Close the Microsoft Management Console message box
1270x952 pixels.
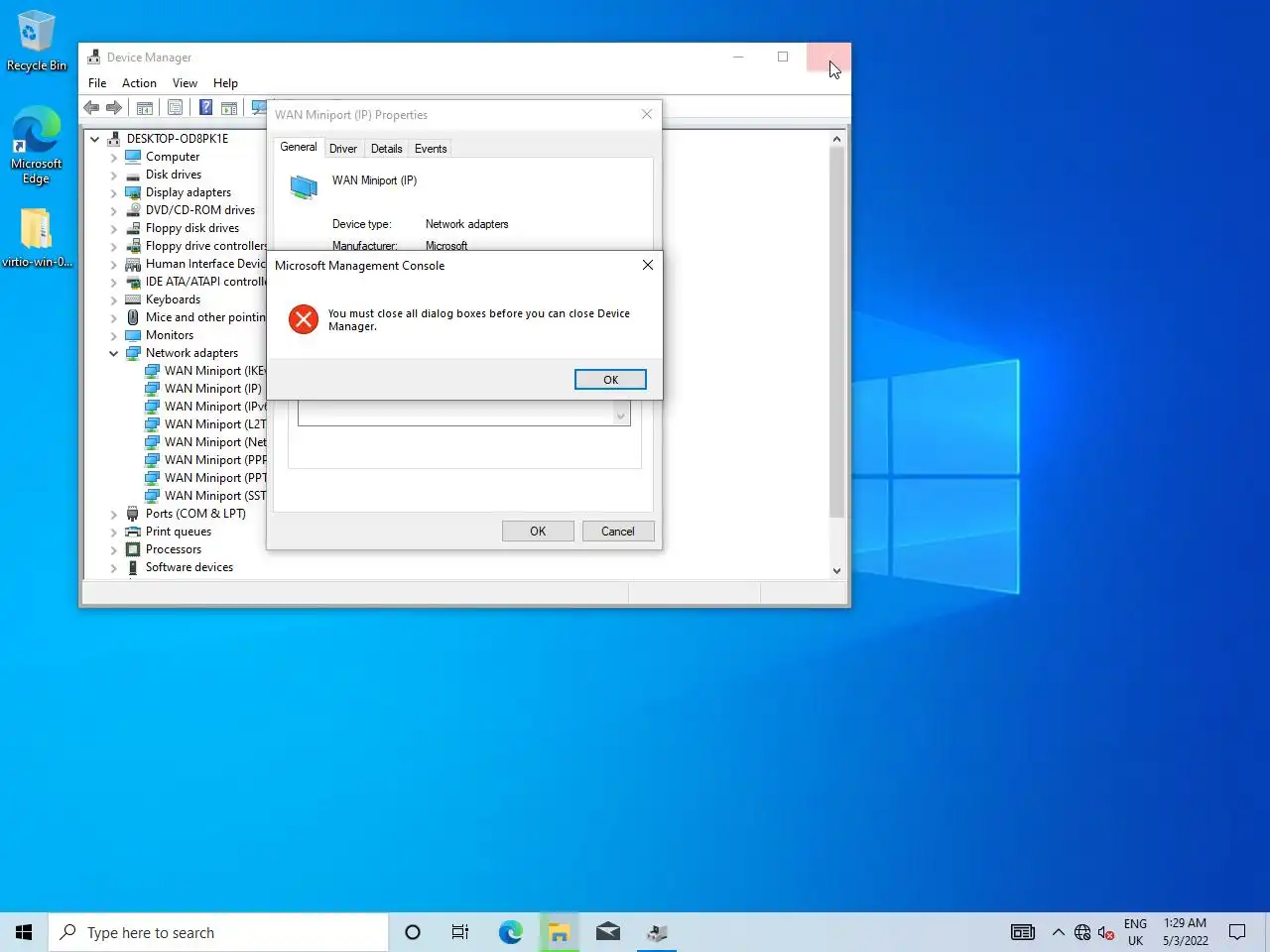648,265
